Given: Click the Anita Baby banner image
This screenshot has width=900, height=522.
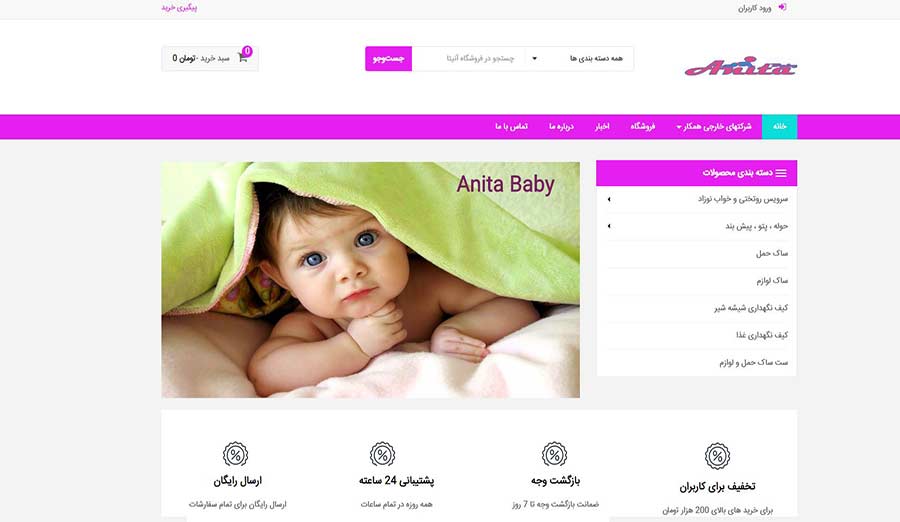Looking at the screenshot, I should coord(370,280).
